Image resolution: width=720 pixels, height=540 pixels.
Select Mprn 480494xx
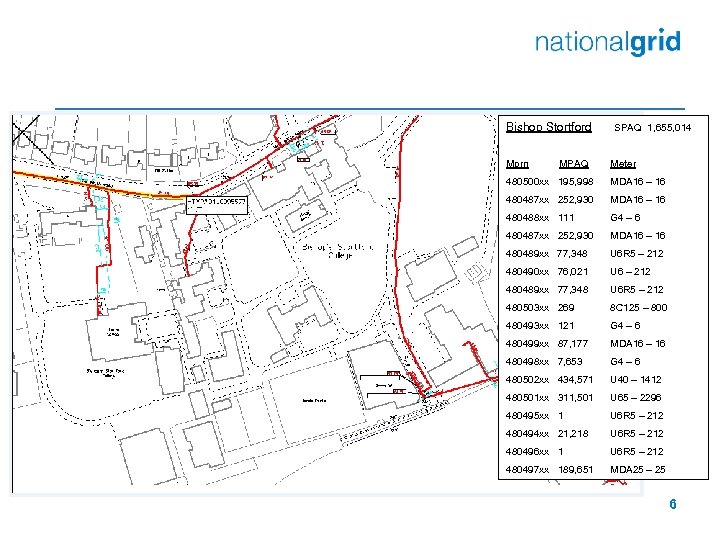pyautogui.click(x=527, y=433)
